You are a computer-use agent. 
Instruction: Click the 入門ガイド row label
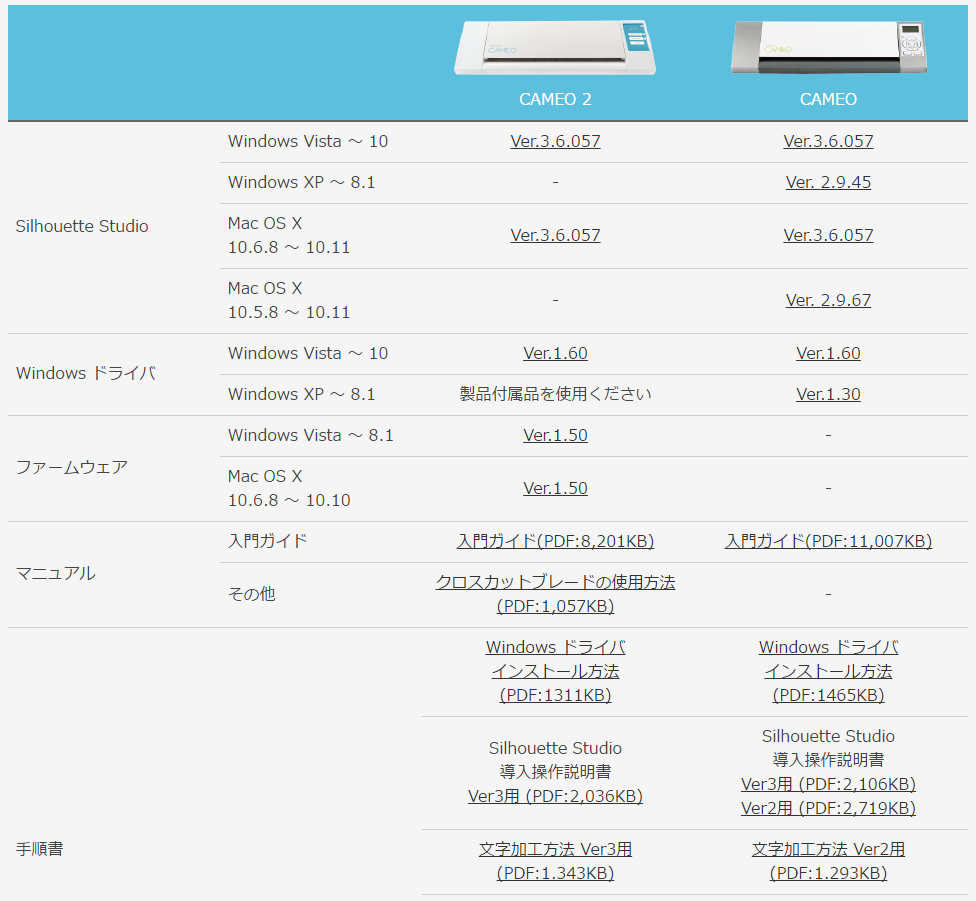[268, 541]
